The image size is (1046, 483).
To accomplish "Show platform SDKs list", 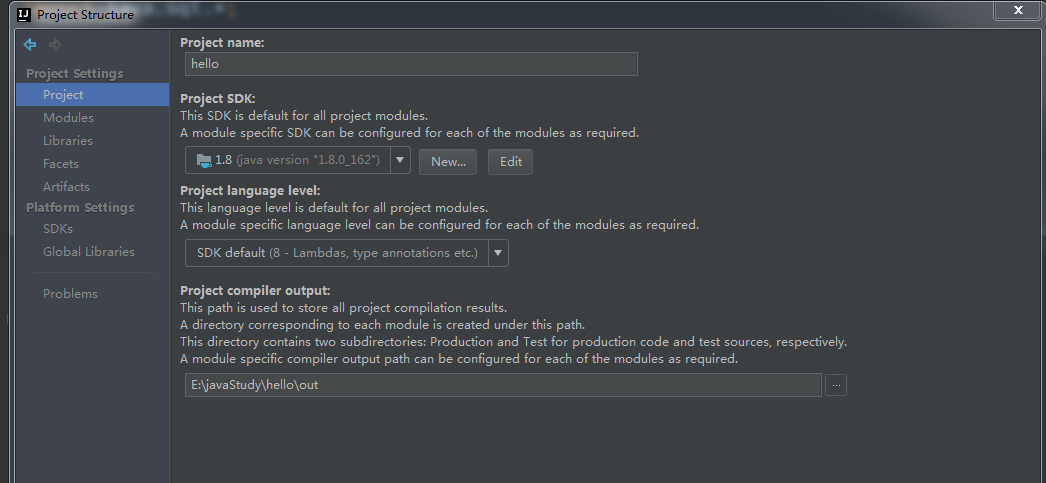I will tap(58, 229).
